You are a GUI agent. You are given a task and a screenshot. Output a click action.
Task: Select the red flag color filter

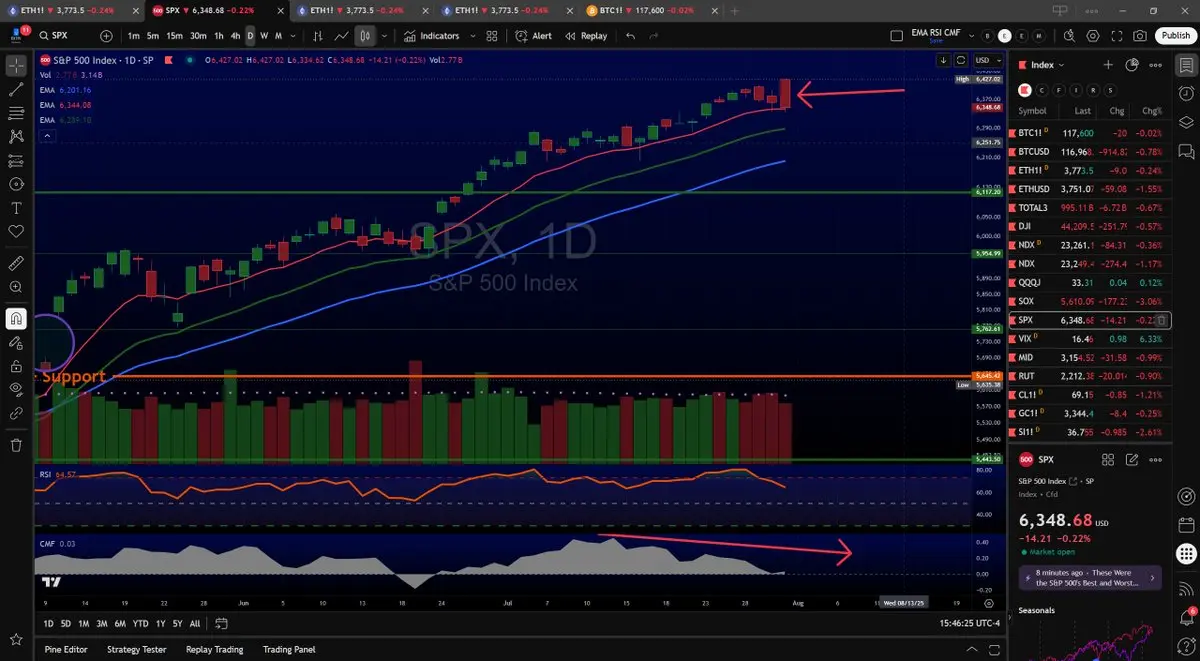1024,89
